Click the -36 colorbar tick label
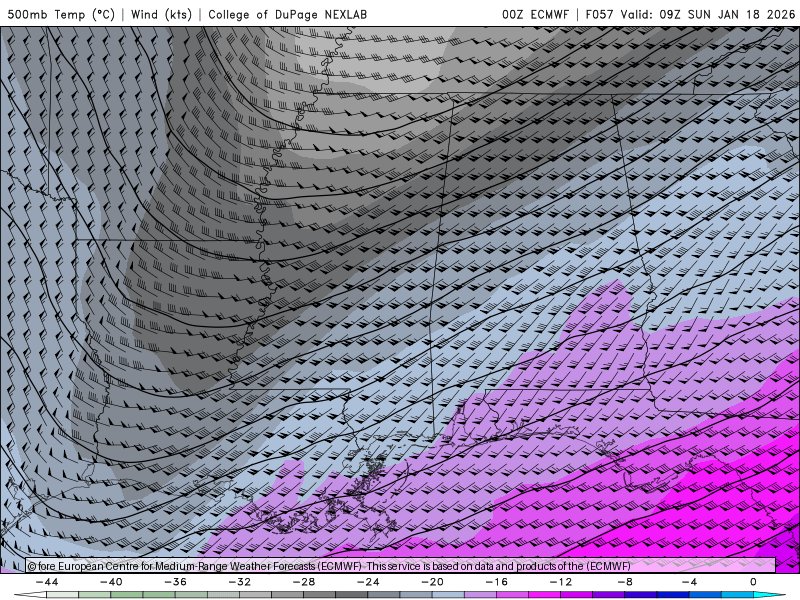This screenshot has width=800, height=600. tap(176, 582)
